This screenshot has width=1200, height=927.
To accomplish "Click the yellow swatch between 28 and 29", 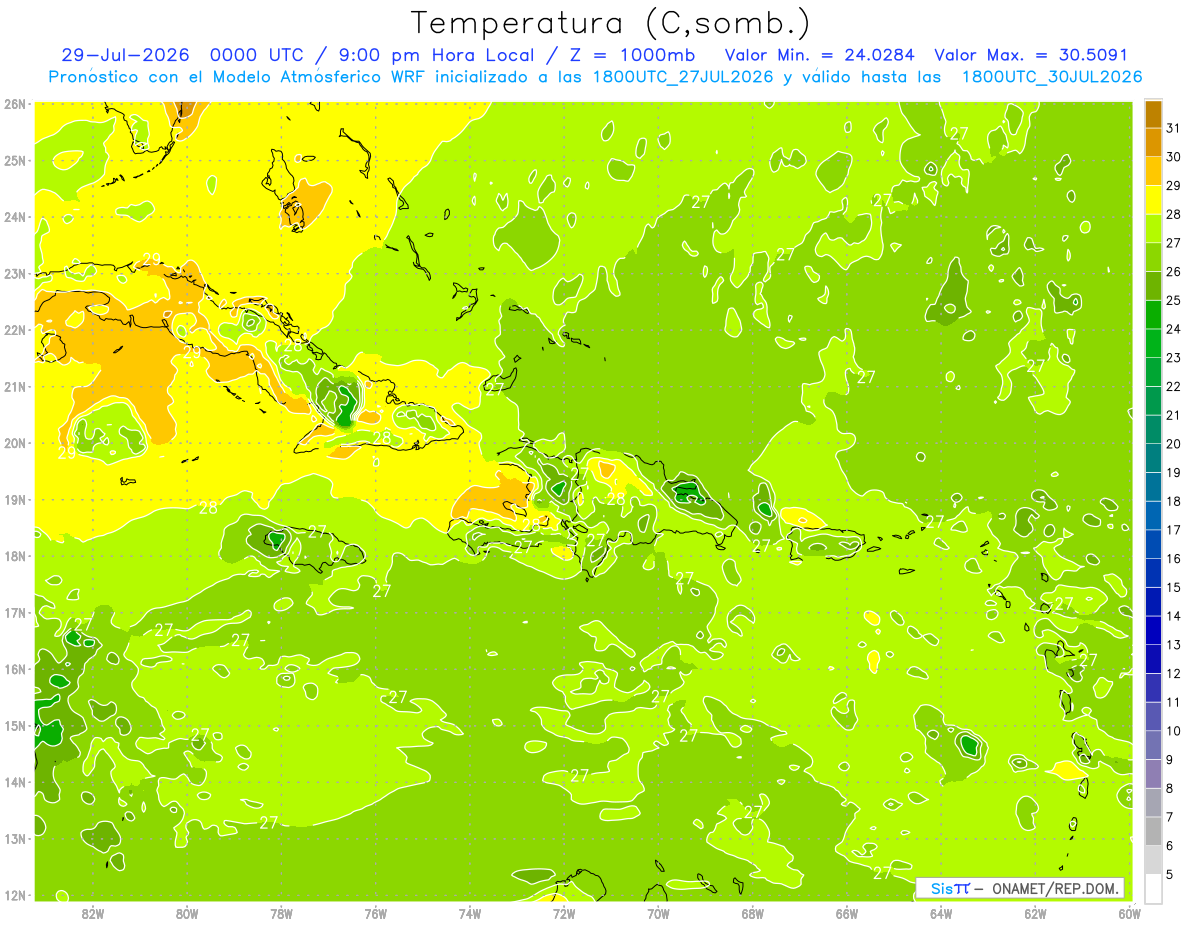I will 1154,200.
